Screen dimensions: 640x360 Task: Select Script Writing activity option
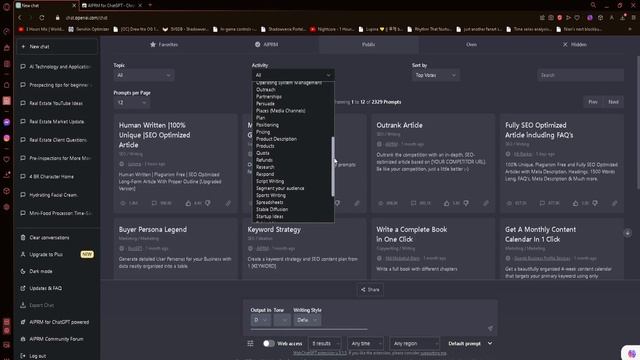click(270, 181)
